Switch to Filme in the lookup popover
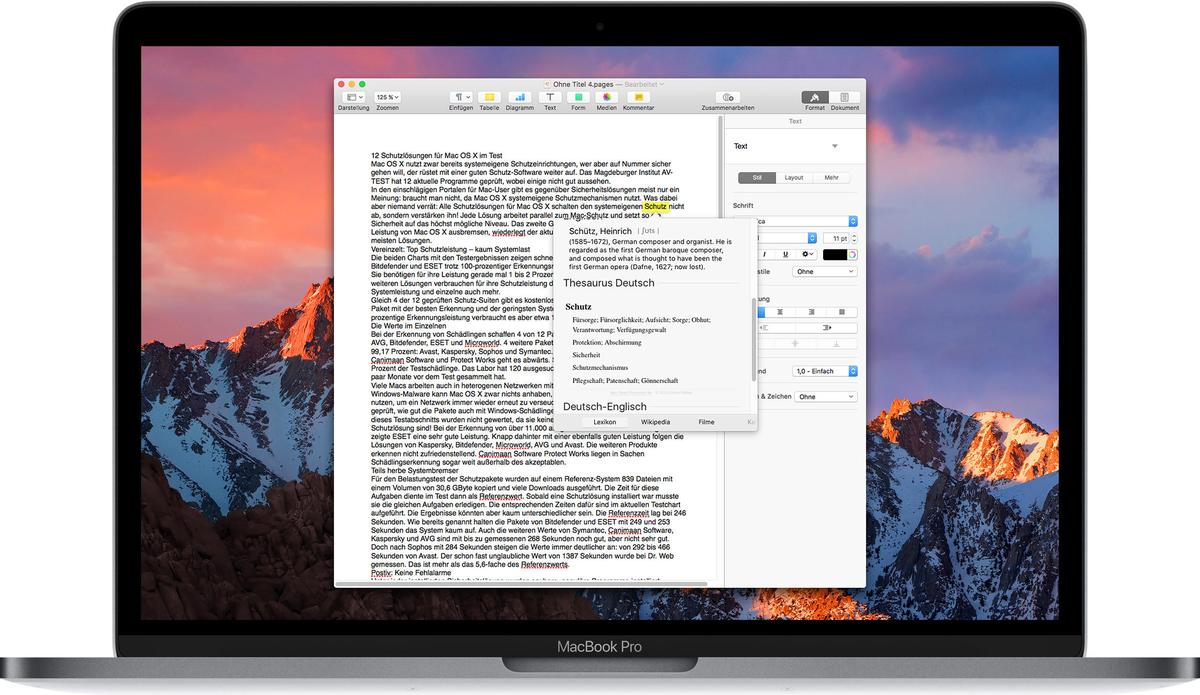The width and height of the screenshot is (1200, 695). point(706,422)
